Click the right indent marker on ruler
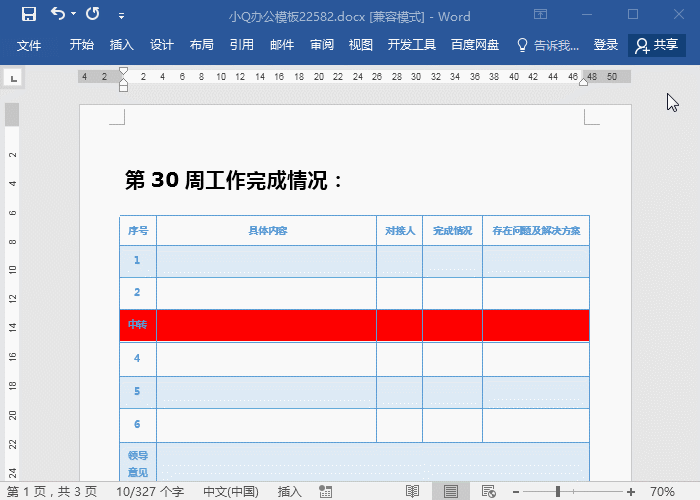The width and height of the screenshot is (700, 500). click(583, 82)
